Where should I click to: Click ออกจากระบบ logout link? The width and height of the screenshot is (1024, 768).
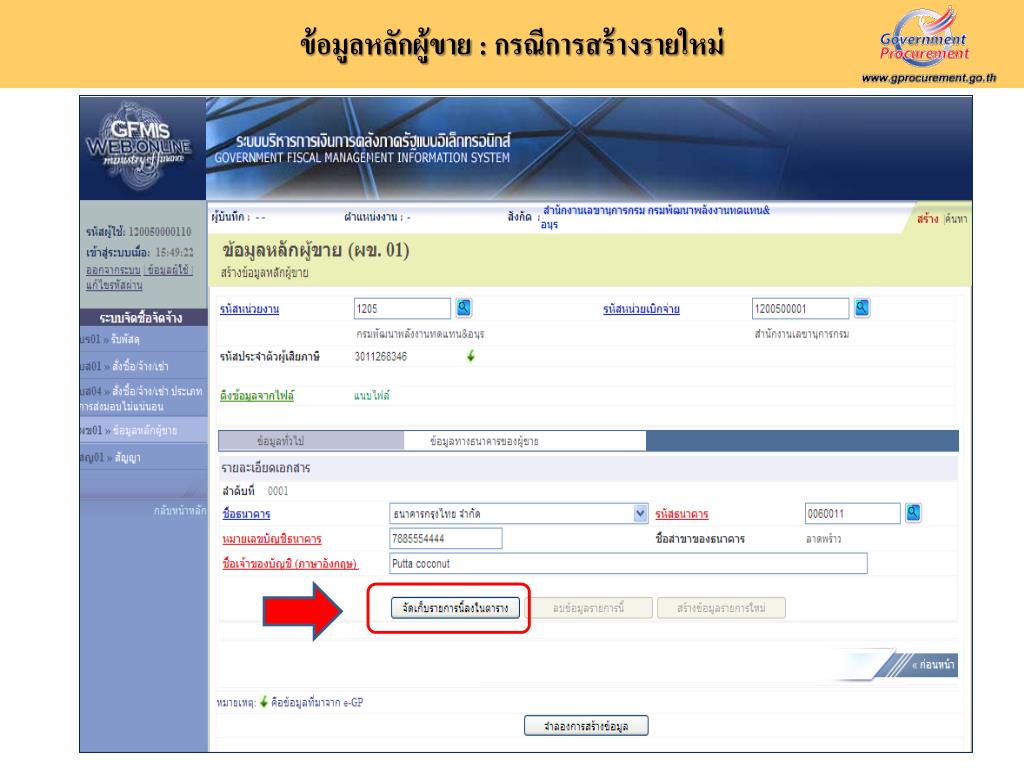click(x=113, y=270)
